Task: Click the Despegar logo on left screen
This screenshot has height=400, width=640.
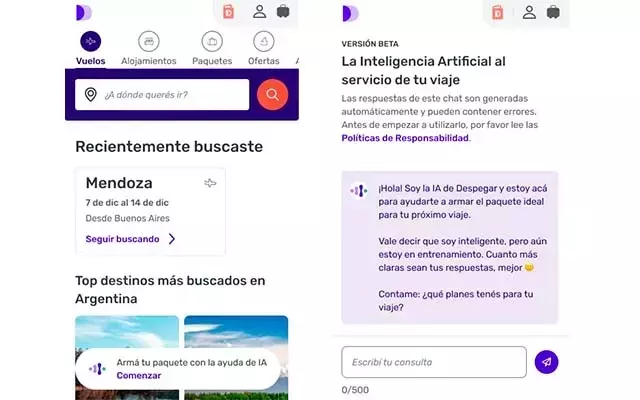Action: tap(84, 13)
